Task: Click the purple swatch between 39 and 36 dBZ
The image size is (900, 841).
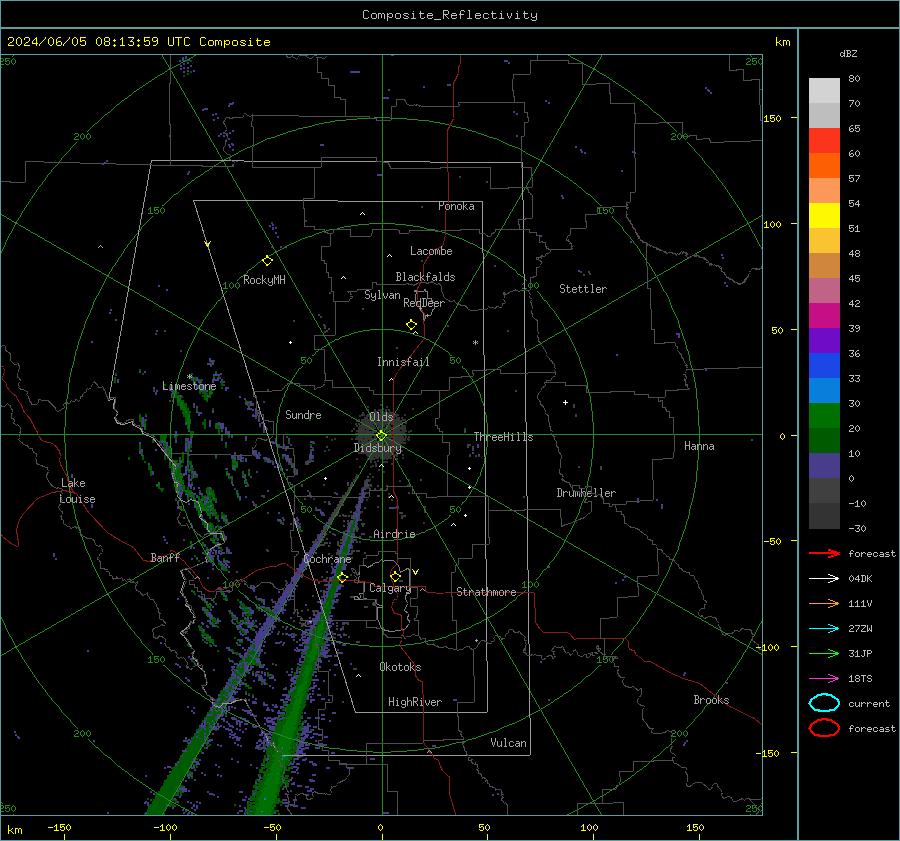Action: (824, 340)
